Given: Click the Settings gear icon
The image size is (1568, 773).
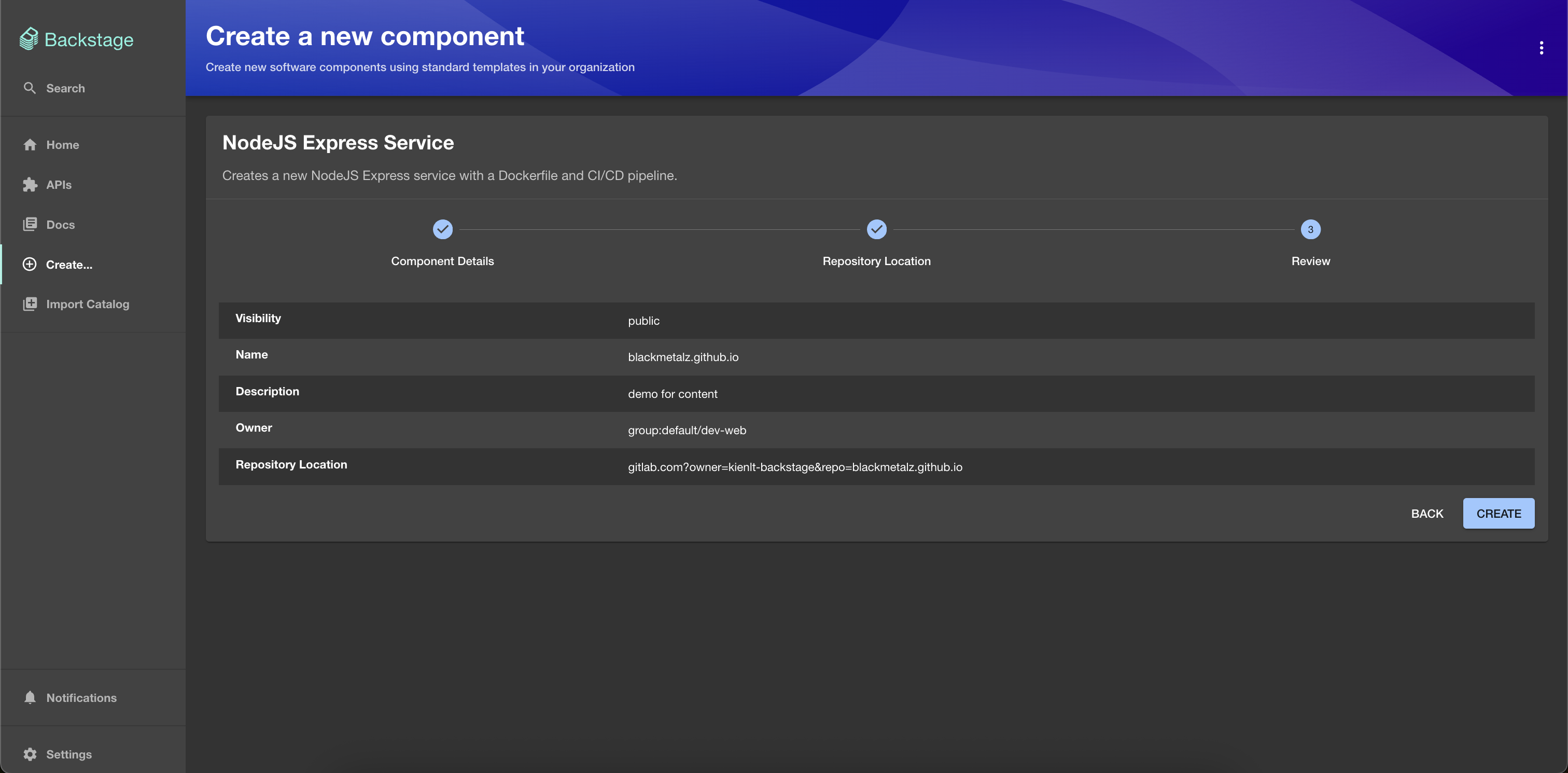Looking at the screenshot, I should 30,754.
